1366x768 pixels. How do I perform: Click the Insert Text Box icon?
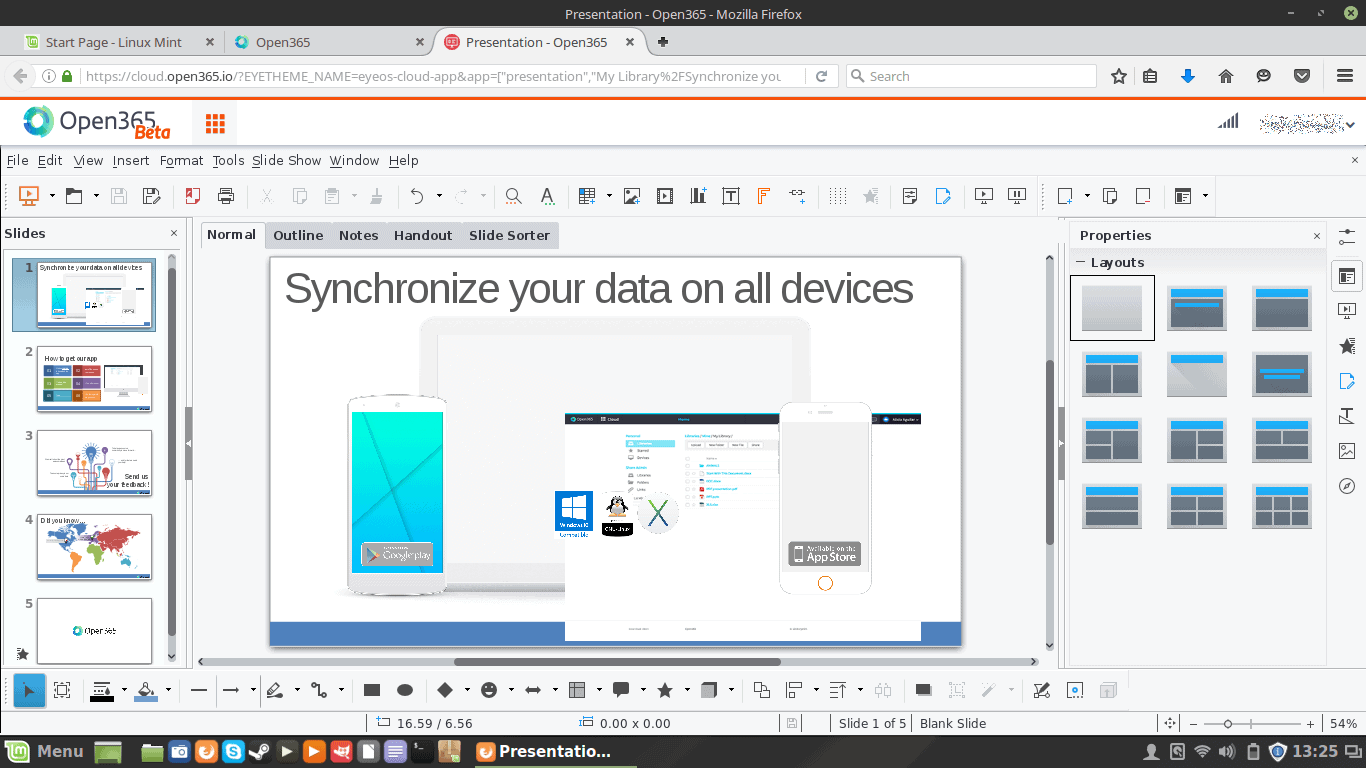[731, 196]
